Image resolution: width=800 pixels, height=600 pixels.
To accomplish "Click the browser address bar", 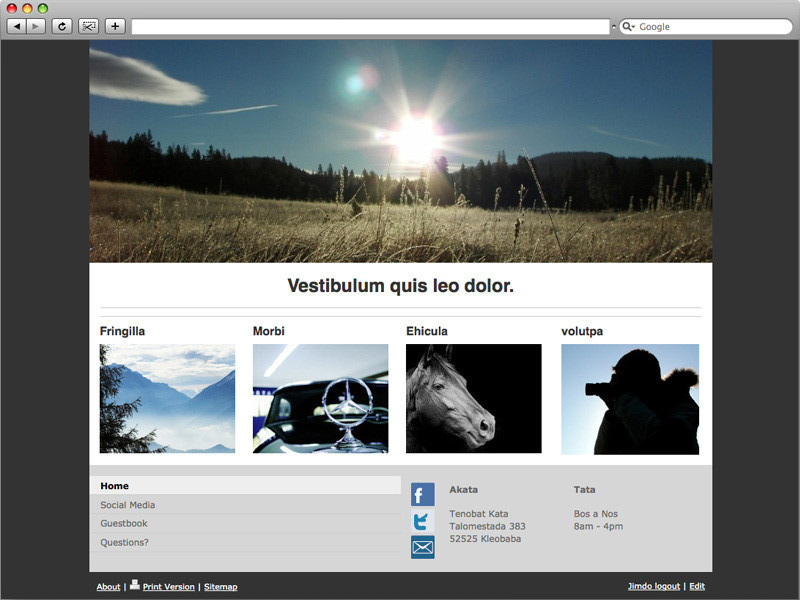I will [x=370, y=27].
